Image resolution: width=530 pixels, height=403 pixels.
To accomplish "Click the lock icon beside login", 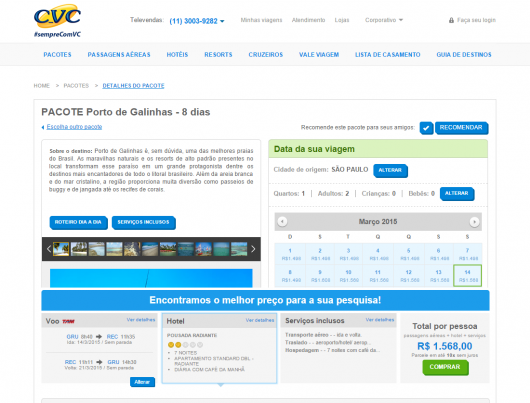I will [451, 20].
